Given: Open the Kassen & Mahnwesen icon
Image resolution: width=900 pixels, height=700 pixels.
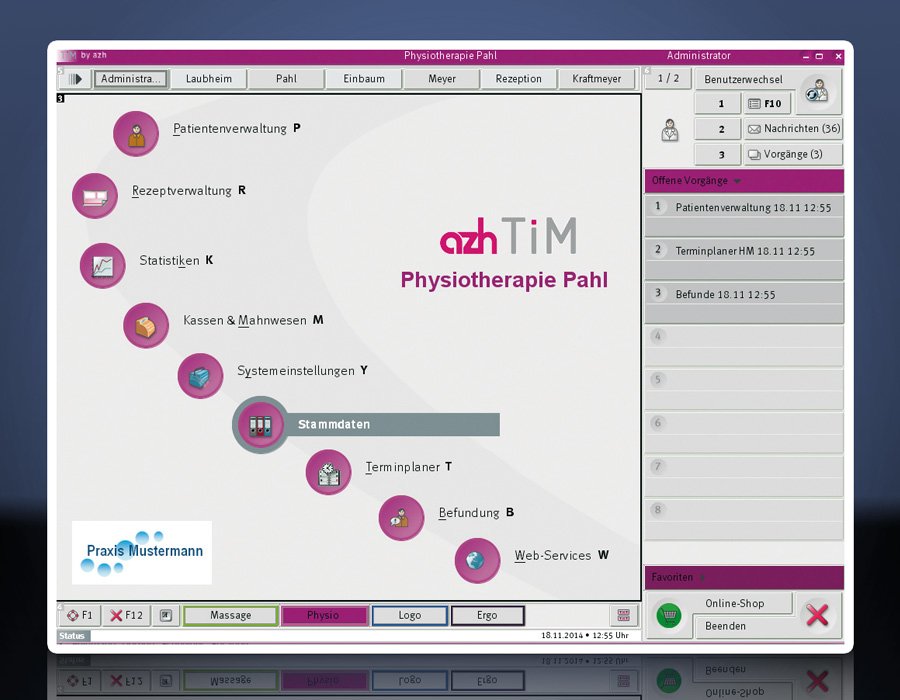Looking at the screenshot, I should click(146, 325).
